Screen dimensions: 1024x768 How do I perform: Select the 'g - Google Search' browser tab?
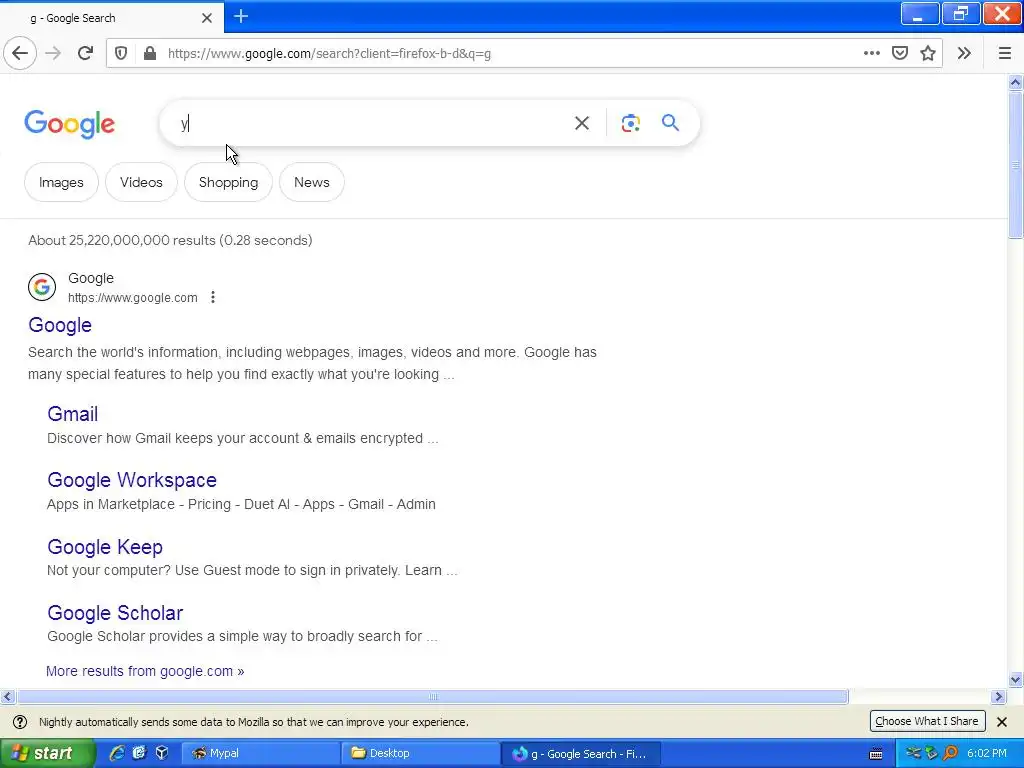pyautogui.click(x=111, y=17)
